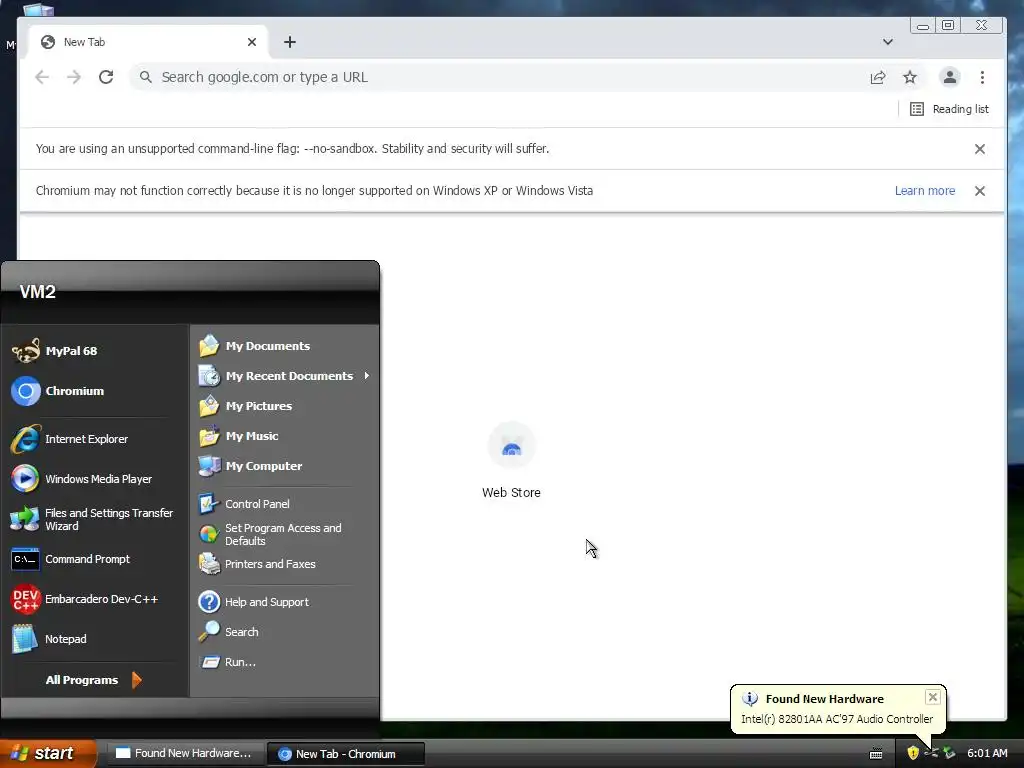Open Control Panel from Start menu

[284, 504]
